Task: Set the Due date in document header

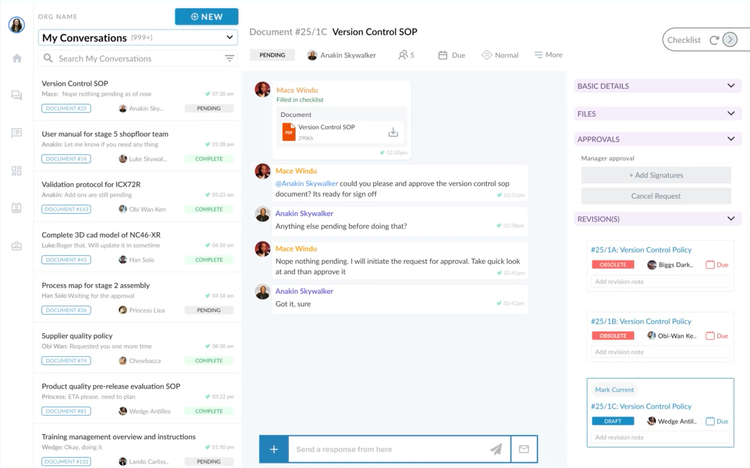Action: (x=452, y=55)
